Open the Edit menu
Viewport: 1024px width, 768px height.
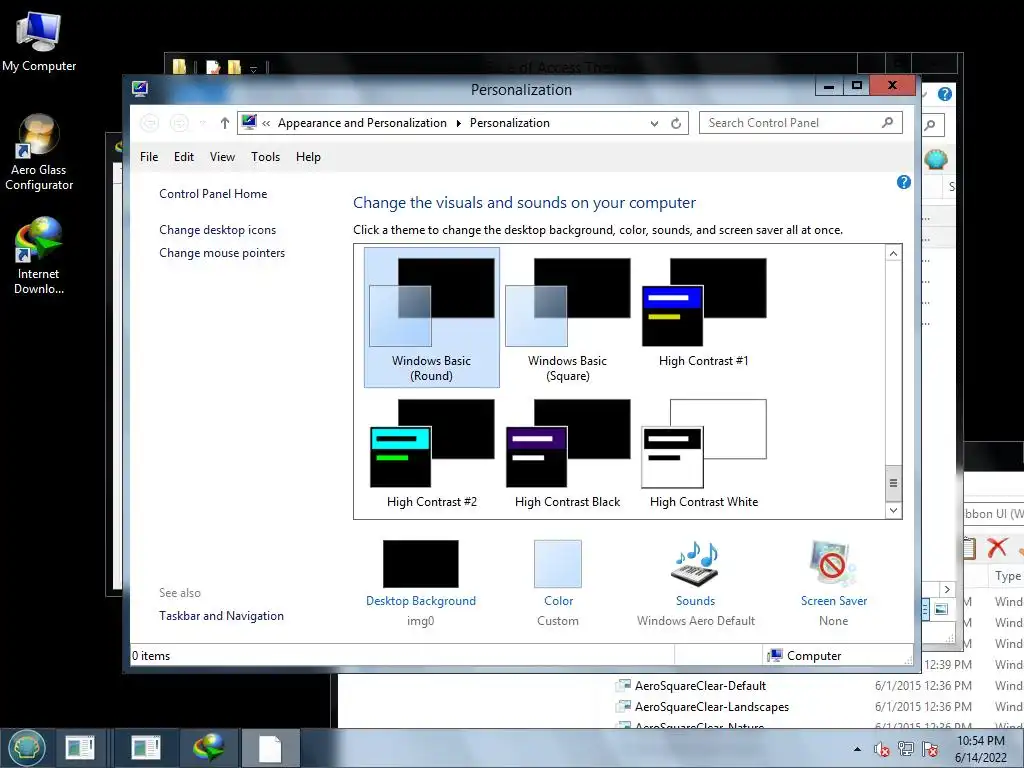click(184, 157)
